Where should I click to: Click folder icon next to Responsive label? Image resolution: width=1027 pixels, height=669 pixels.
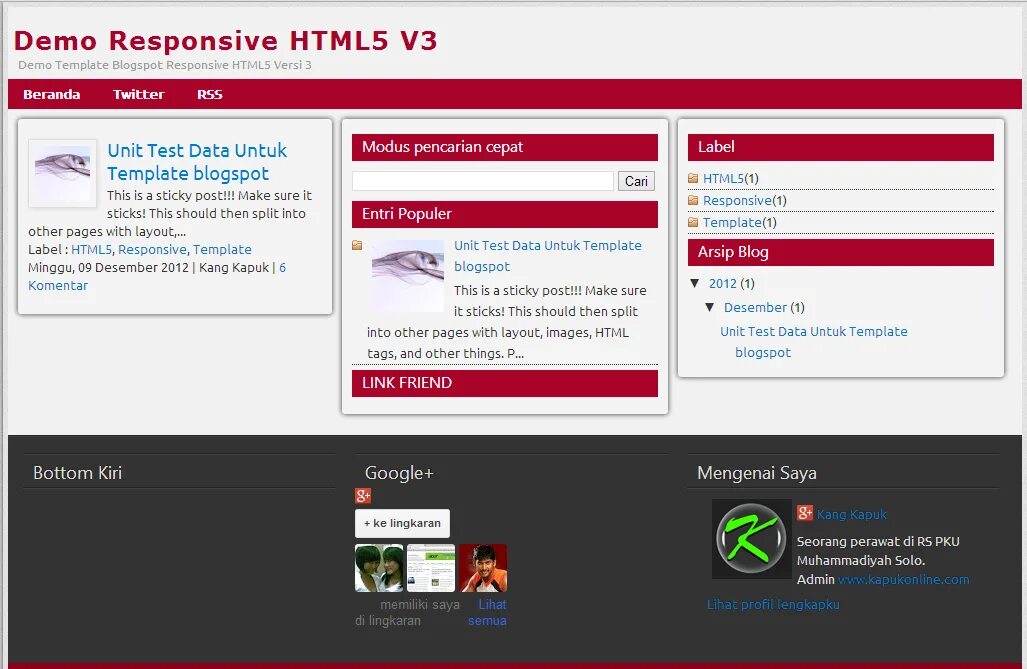(693, 201)
